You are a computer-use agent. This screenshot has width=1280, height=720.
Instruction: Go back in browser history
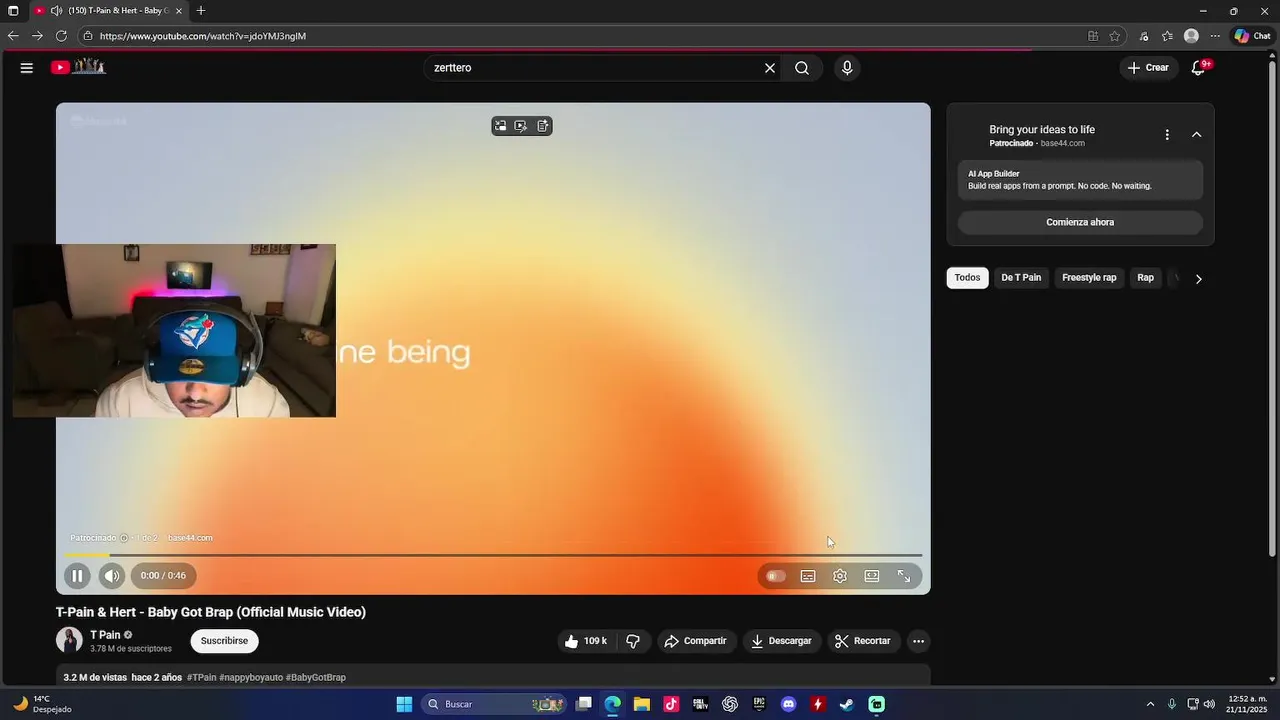coord(13,36)
